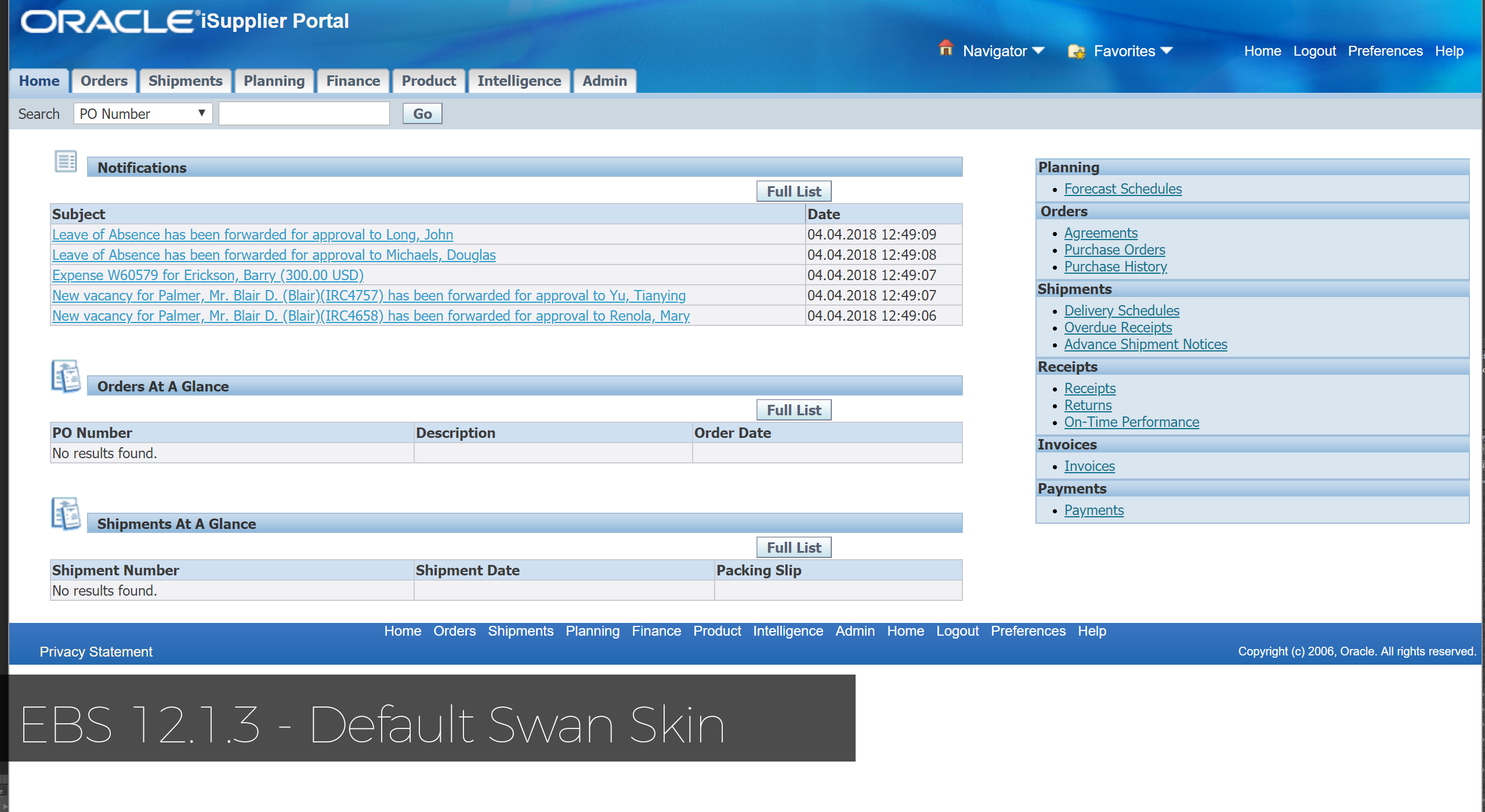The image size is (1485, 812).
Task: Click the Favorites folder star icon
Action: click(x=1077, y=52)
